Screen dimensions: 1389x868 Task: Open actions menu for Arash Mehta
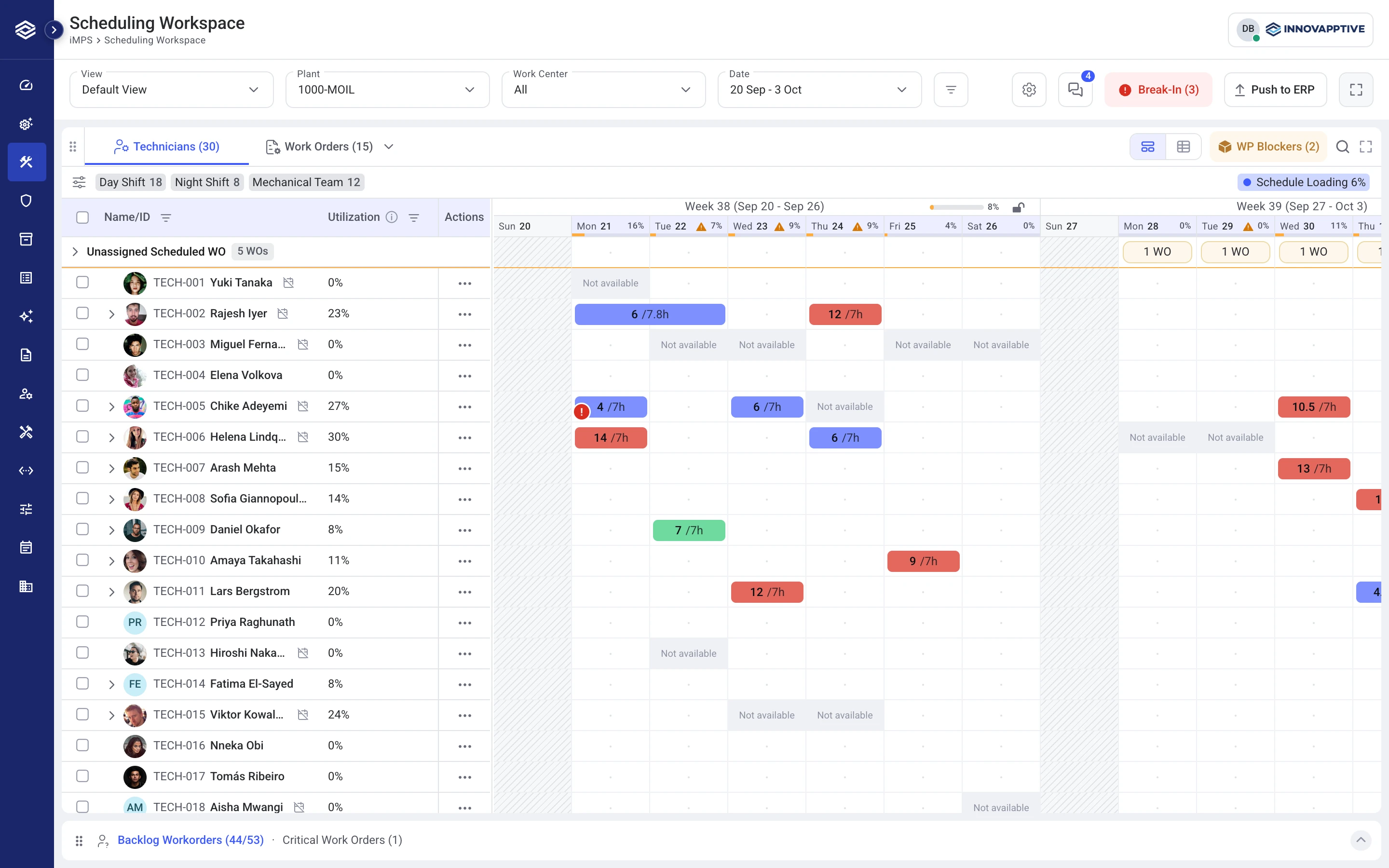(x=465, y=468)
